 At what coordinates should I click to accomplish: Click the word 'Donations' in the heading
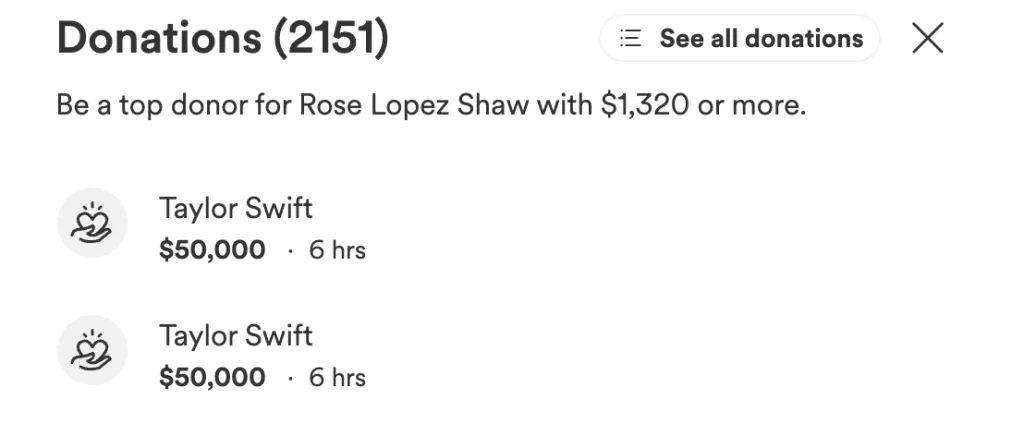click(x=156, y=39)
